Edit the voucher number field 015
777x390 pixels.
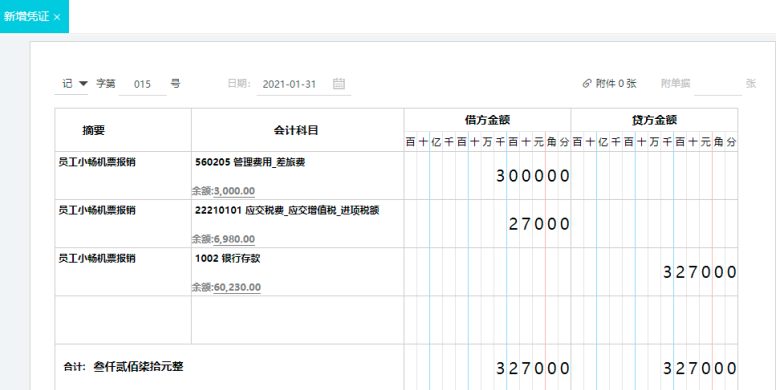(143, 84)
